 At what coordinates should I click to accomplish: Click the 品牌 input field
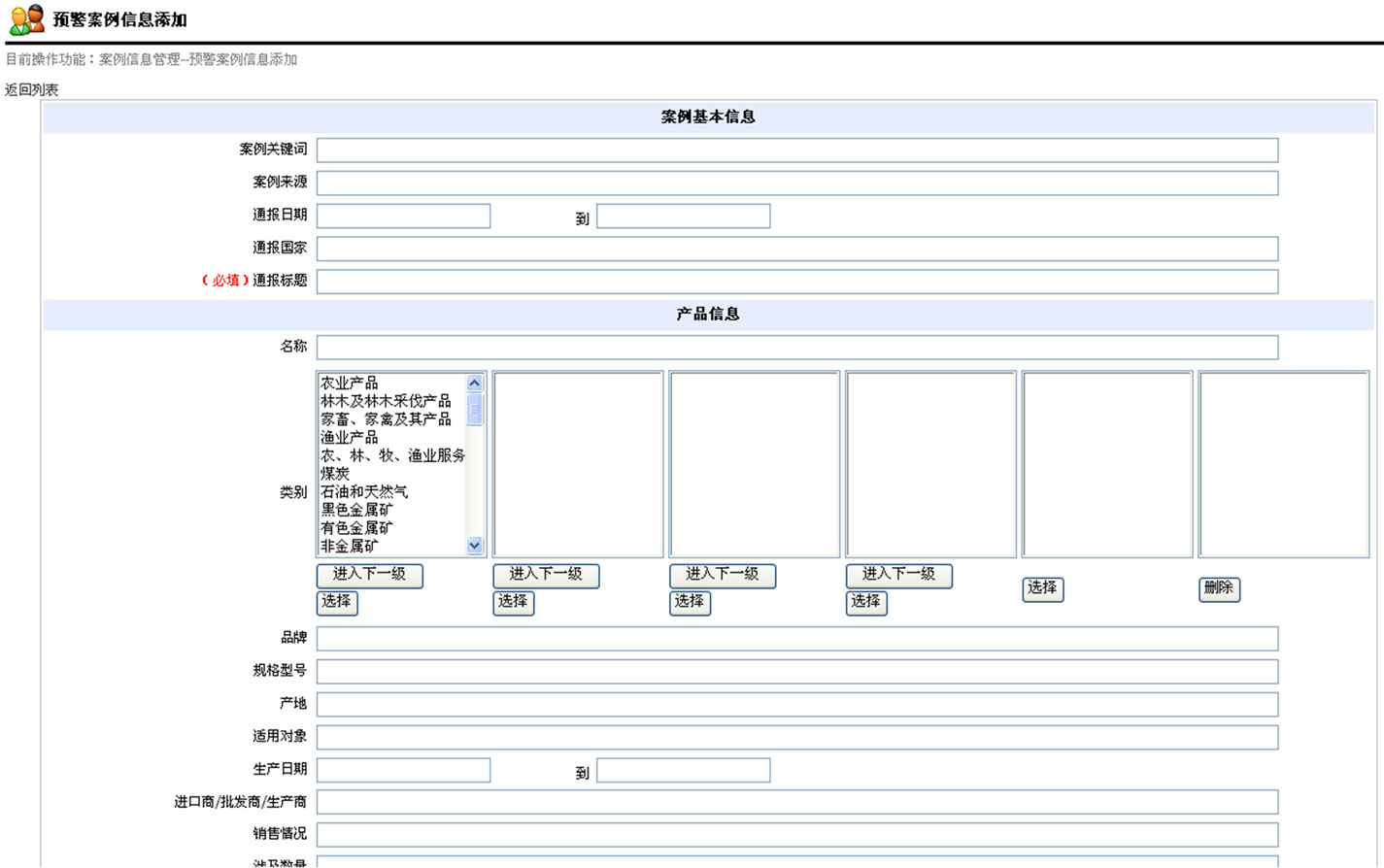[796, 639]
